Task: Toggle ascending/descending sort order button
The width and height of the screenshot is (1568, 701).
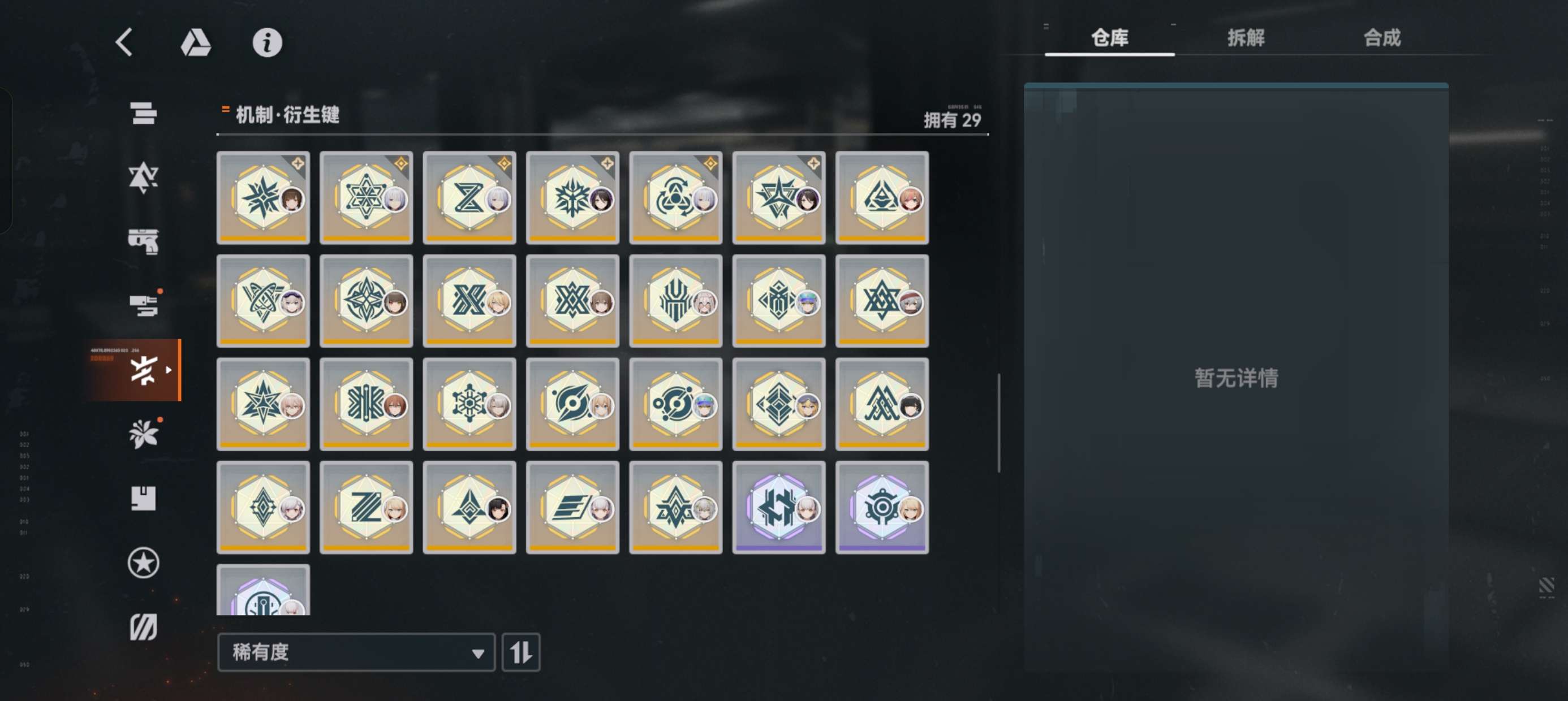Action: coord(520,652)
